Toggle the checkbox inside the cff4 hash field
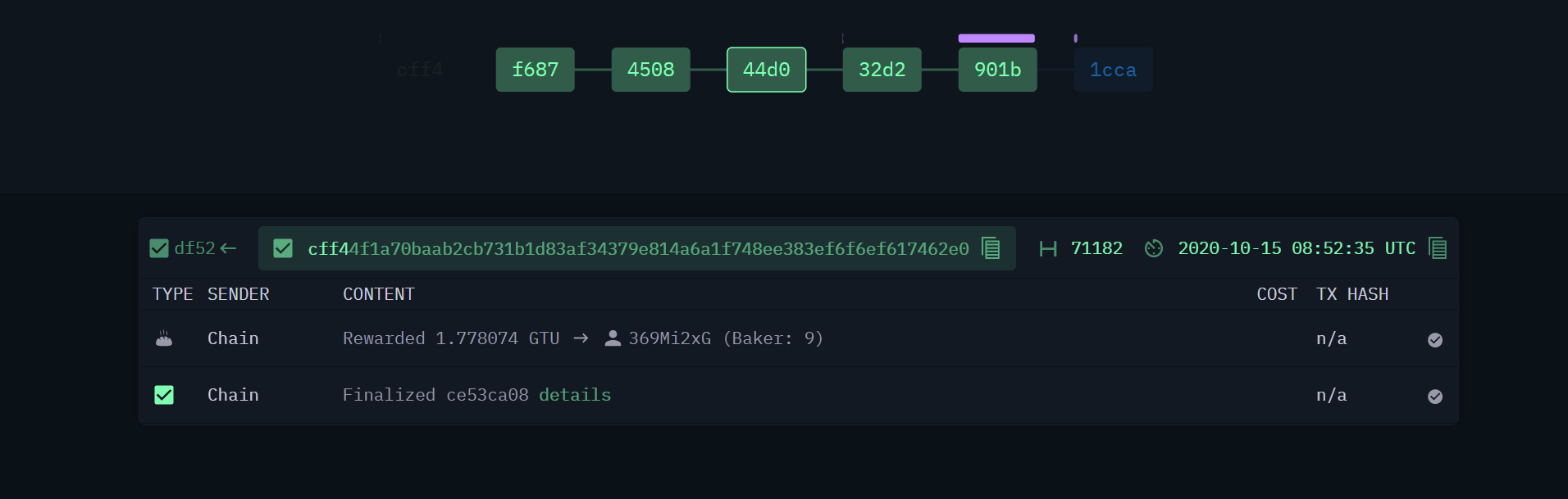This screenshot has height=499, width=1568. coord(283,248)
